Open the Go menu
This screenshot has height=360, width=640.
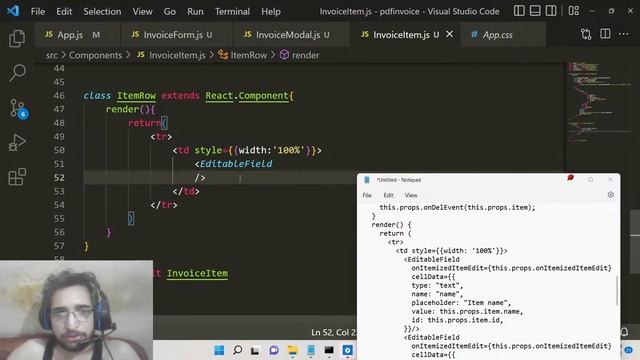pos(169,11)
